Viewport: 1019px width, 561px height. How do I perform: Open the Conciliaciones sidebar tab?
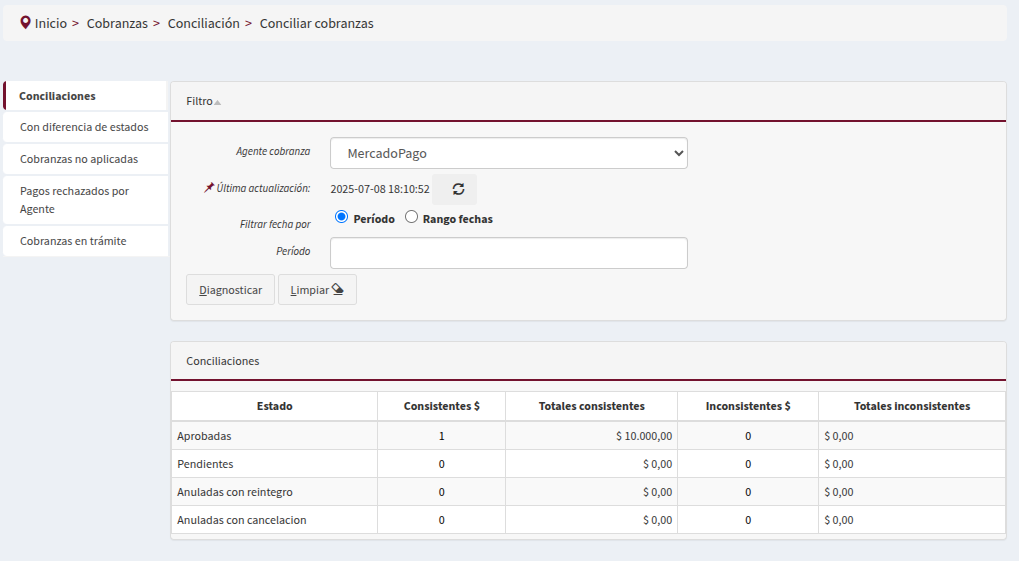[x=58, y=96]
